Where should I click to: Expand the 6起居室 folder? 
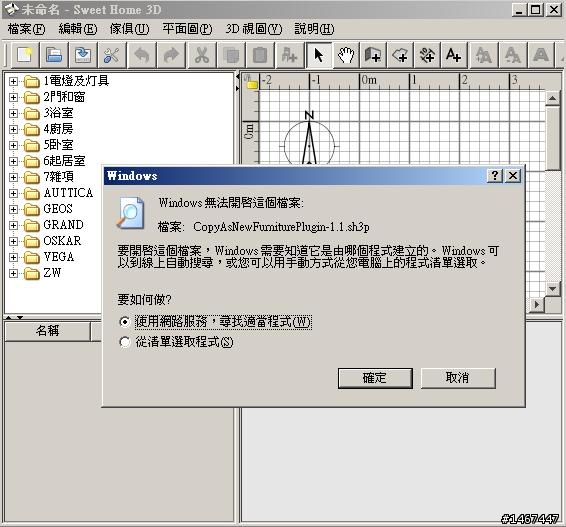(13, 161)
